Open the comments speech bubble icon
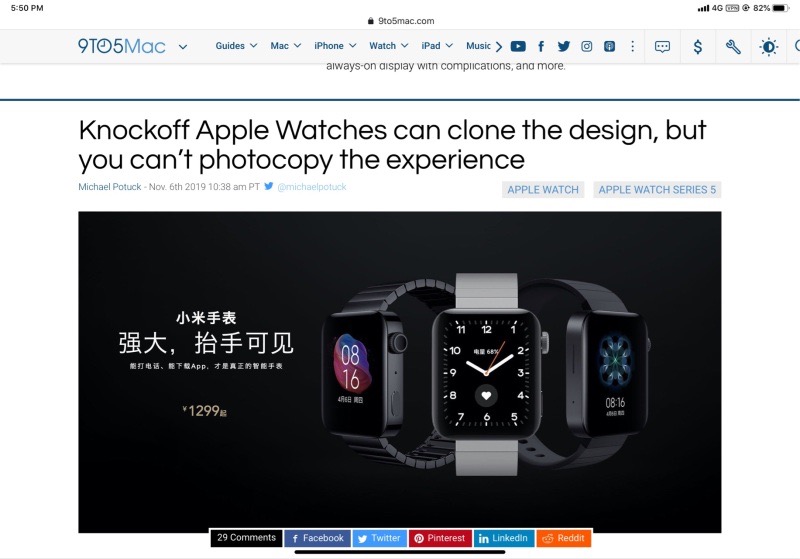The image size is (800, 559). (662, 47)
